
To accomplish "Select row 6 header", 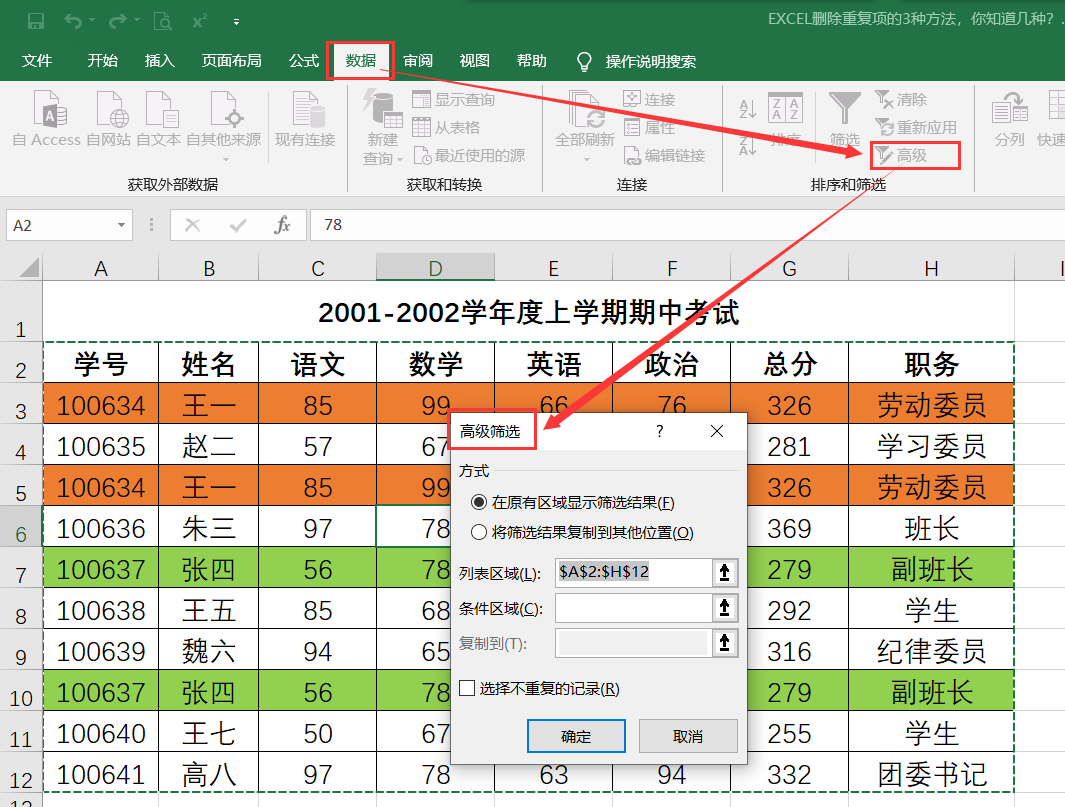I will pos(21,526).
